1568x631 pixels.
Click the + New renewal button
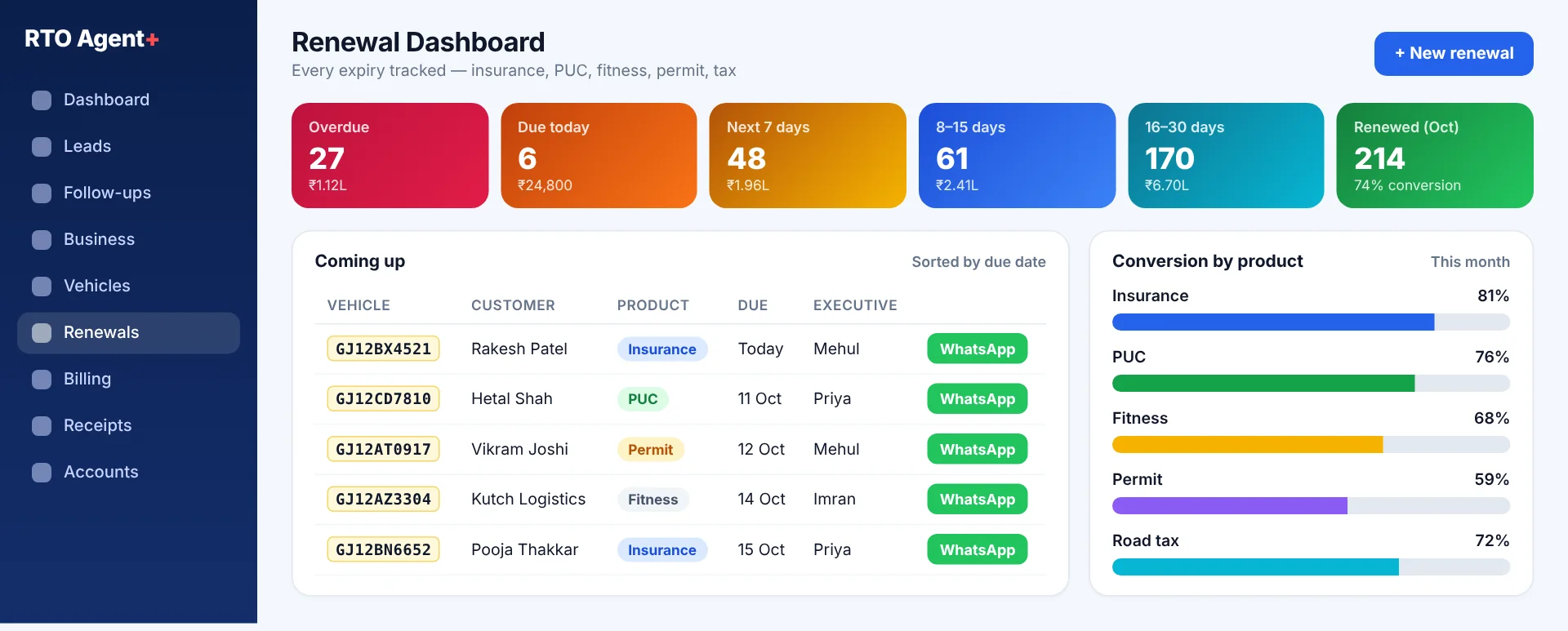[1454, 54]
